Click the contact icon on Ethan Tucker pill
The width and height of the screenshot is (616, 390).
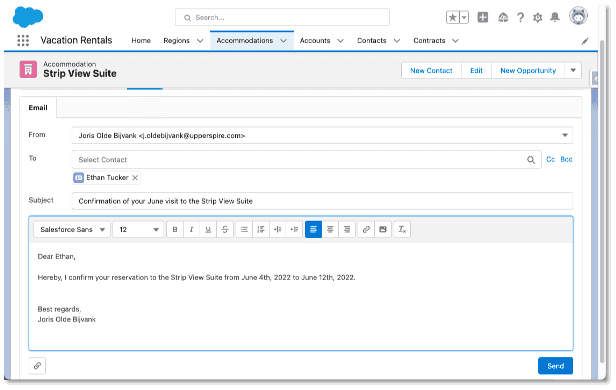click(79, 178)
